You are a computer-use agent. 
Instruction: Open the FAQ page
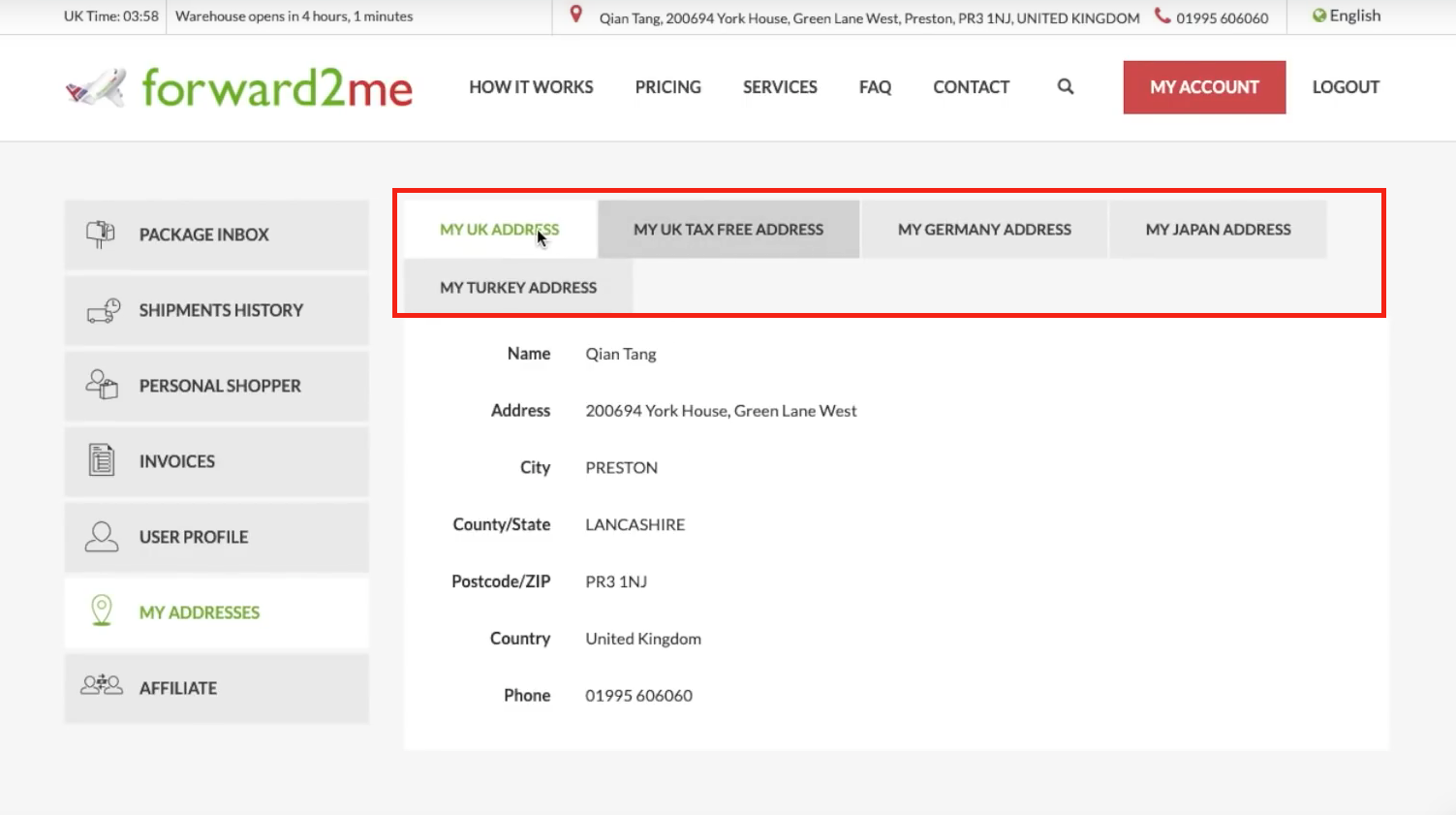click(875, 87)
